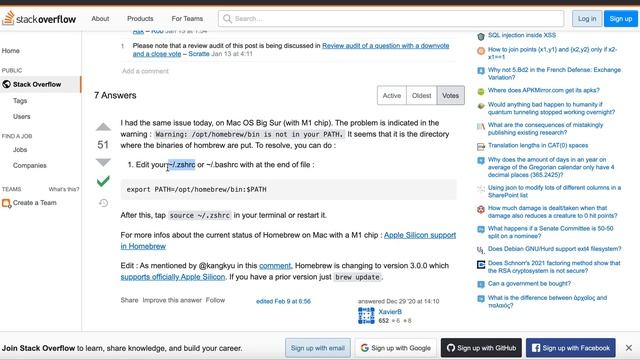Click the site icon beside Senate Committee question
This screenshot has width=640, height=360.
pos(481,229)
